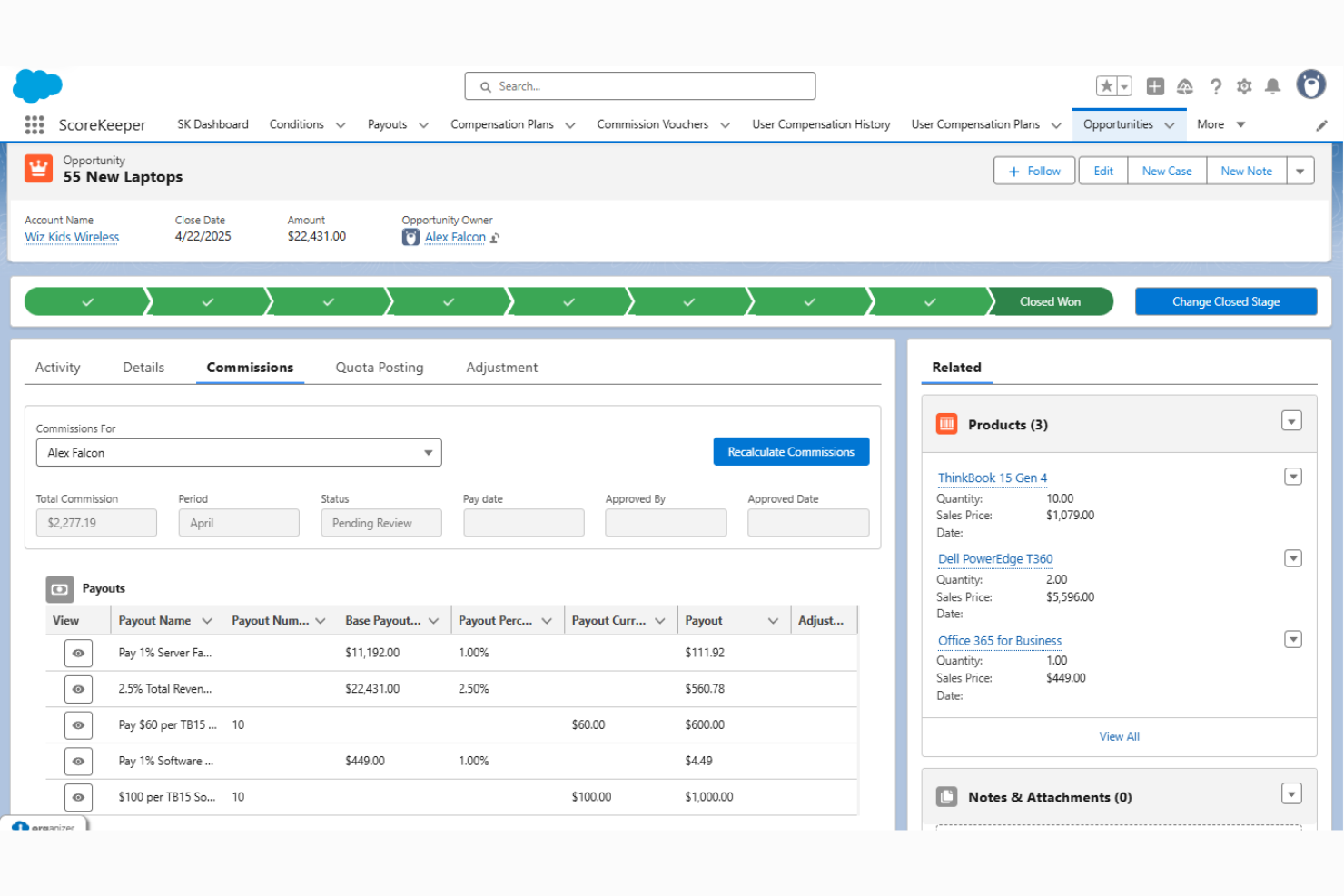Click the Favorites star icon
The height and width of the screenshot is (896, 1344).
click(x=1107, y=85)
